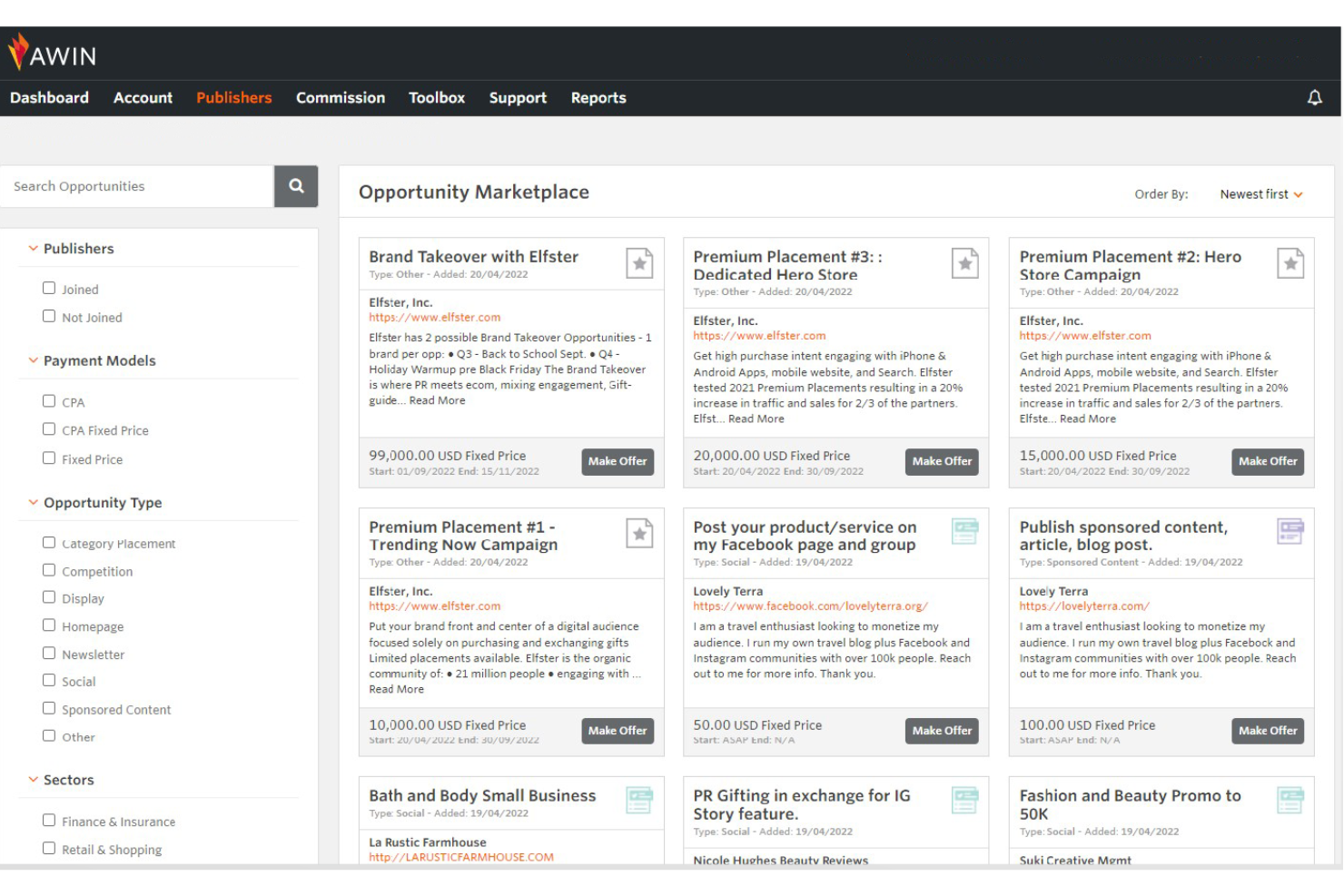Check the Homepage filter
Image resolution: width=1344 pixels, height=896 pixels.
49,625
